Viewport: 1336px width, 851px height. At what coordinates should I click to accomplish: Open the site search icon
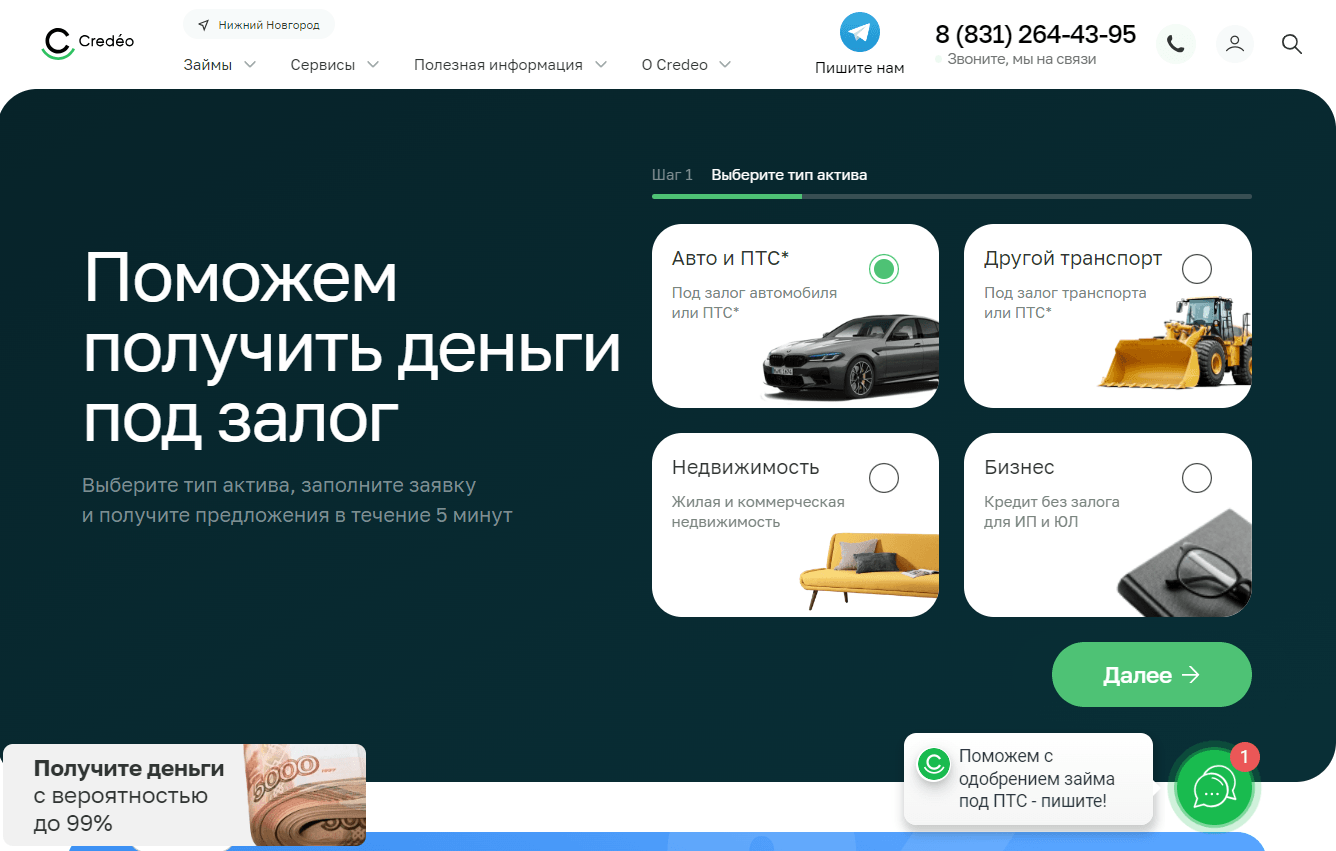click(x=1291, y=44)
